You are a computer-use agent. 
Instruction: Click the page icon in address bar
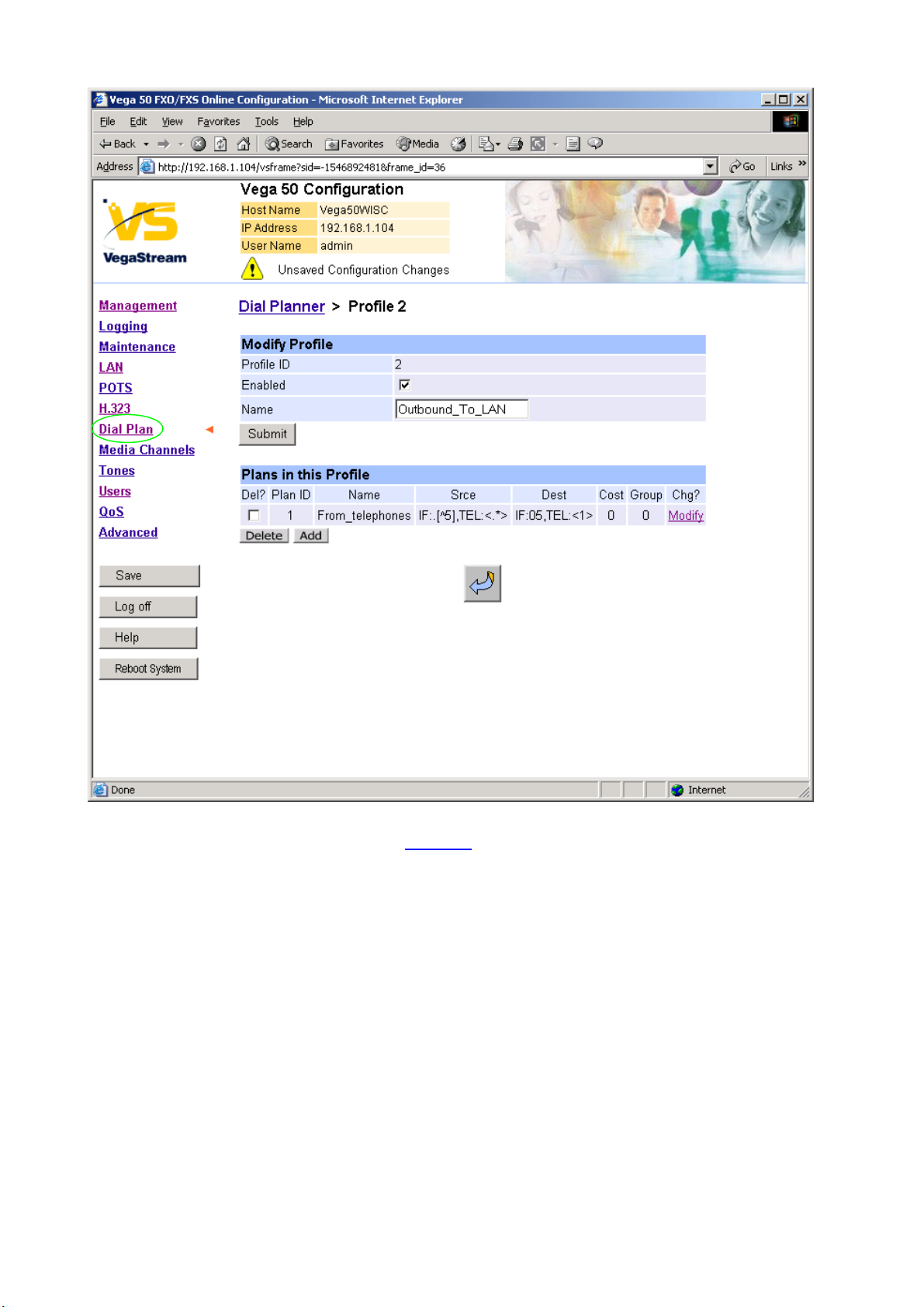(x=147, y=166)
